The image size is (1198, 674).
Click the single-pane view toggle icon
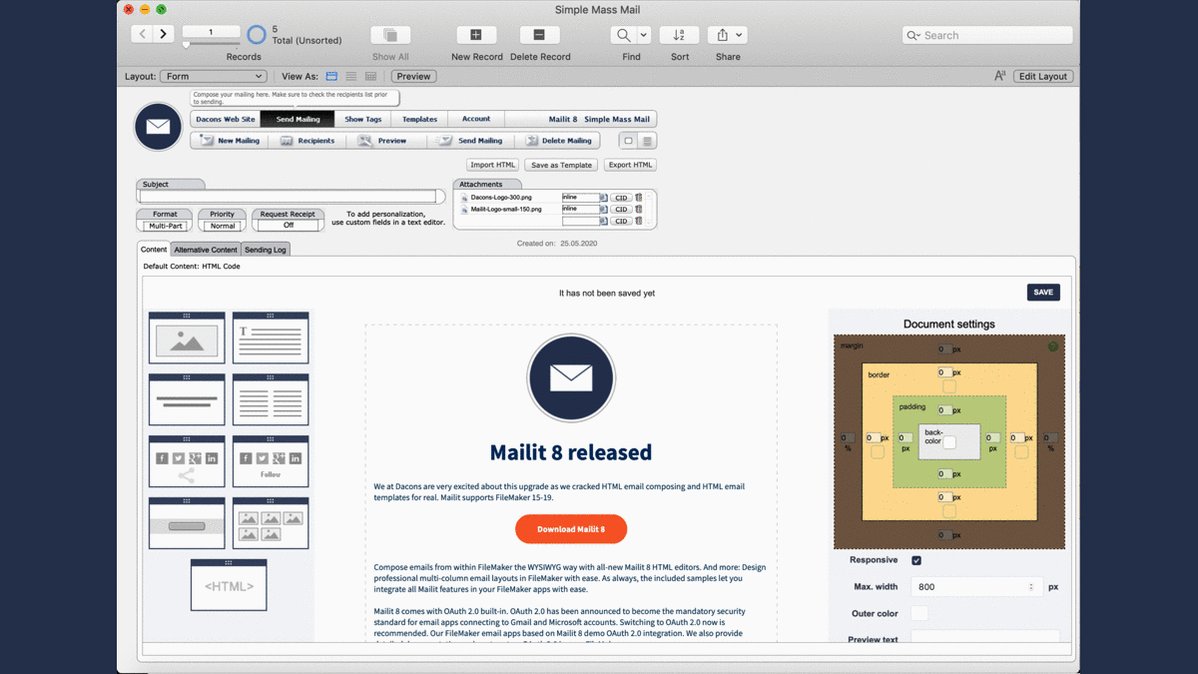[628, 141]
